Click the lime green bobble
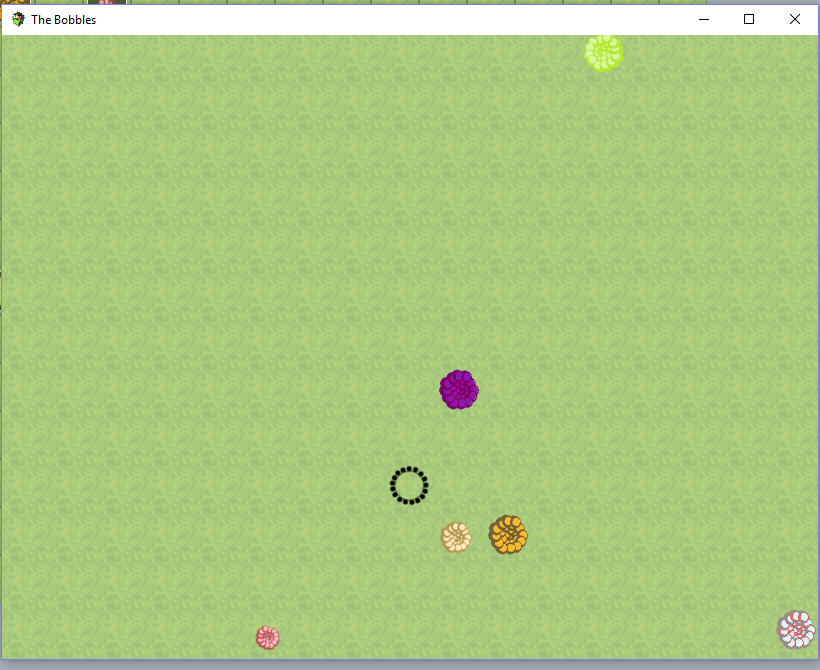This screenshot has width=820, height=670. [x=604, y=53]
